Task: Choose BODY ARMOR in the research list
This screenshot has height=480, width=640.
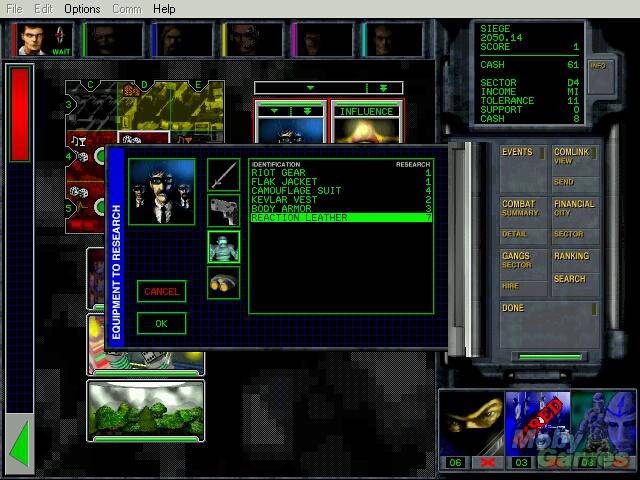Action: 341,209
